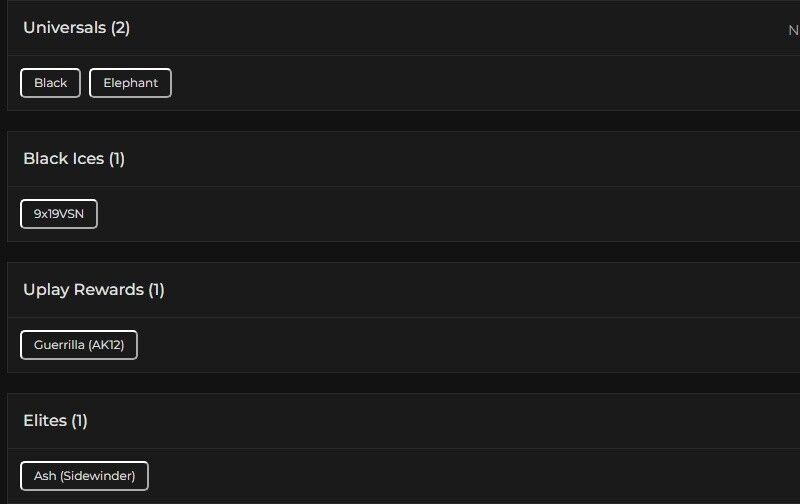This screenshot has height=504, width=800.
Task: Click the (1) count beside Uplay Rewards
Action: (x=156, y=290)
